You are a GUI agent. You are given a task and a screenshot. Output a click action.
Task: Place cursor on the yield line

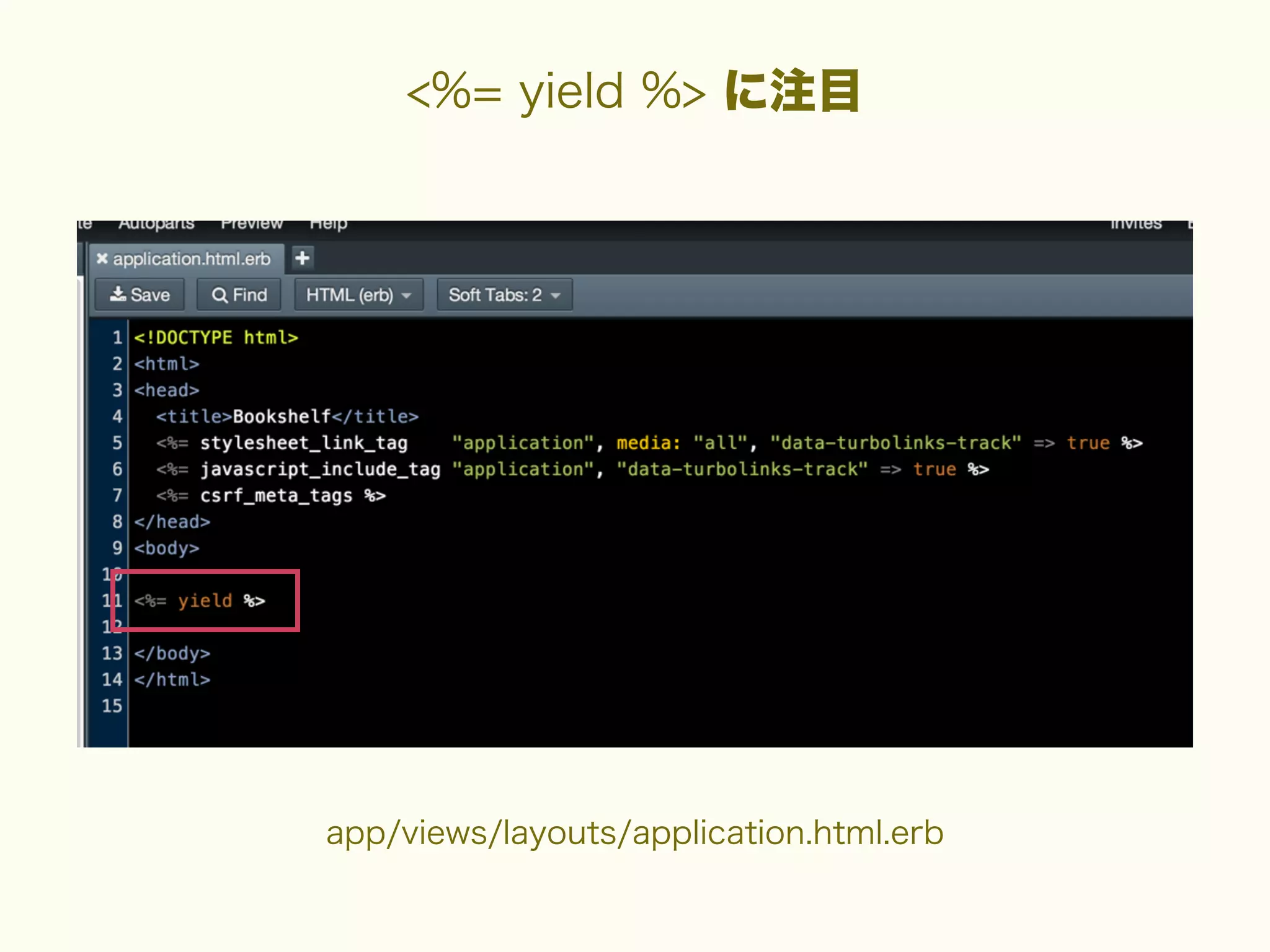click(200, 601)
